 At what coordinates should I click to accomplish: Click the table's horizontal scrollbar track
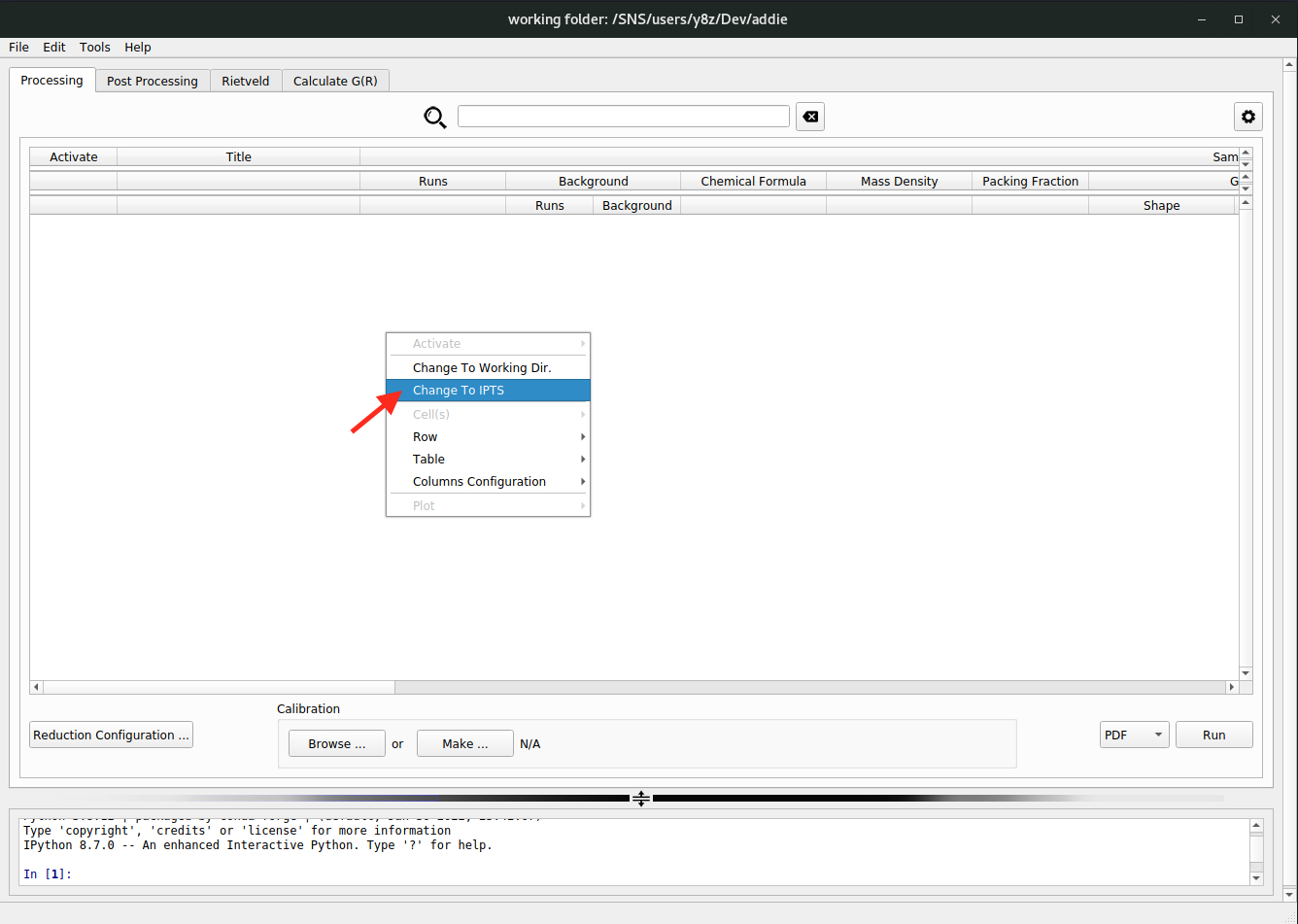point(806,687)
